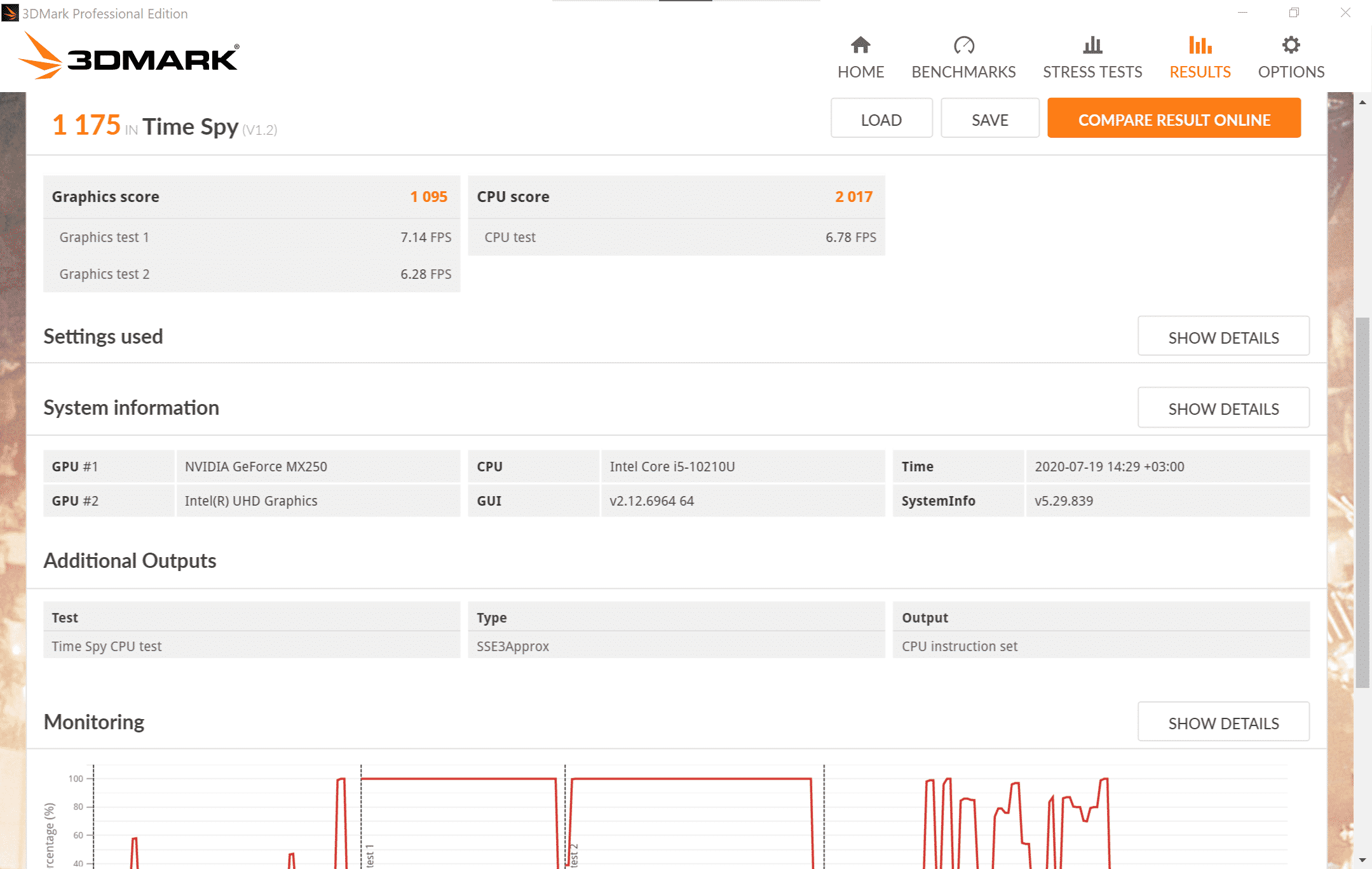Click the Graphics score header row
Image resolution: width=1372 pixels, height=869 pixels.
pyautogui.click(x=251, y=197)
